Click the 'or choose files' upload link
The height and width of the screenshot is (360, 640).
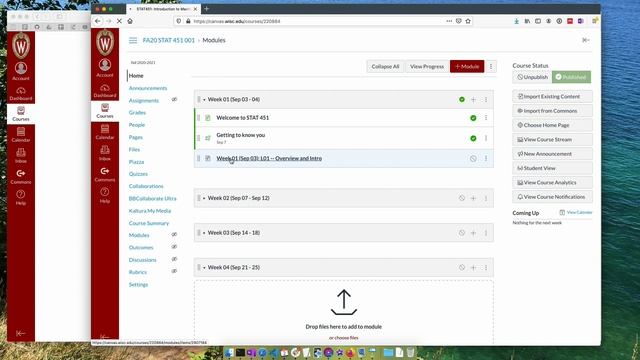tap(344, 338)
